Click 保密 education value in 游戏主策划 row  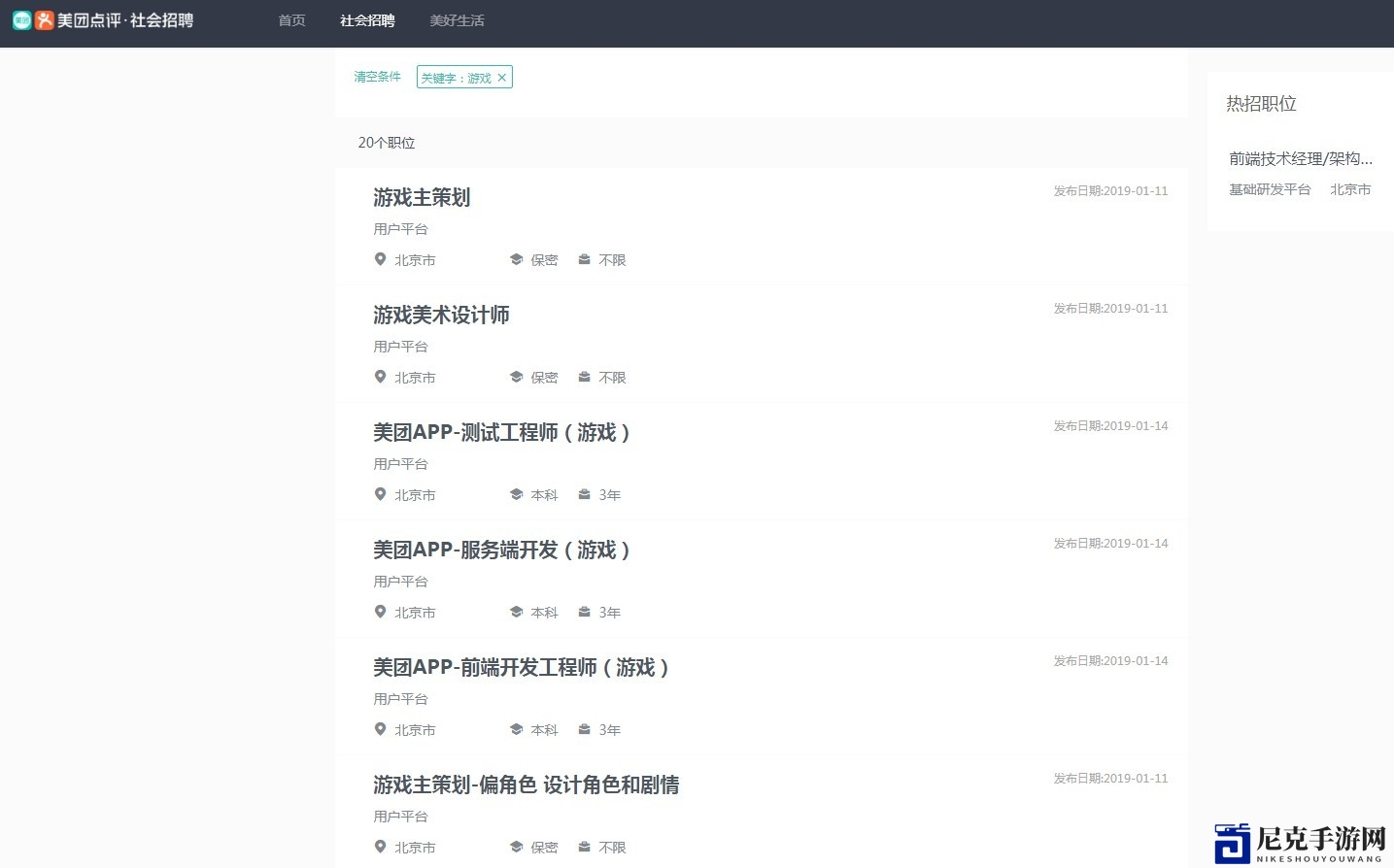click(x=544, y=260)
